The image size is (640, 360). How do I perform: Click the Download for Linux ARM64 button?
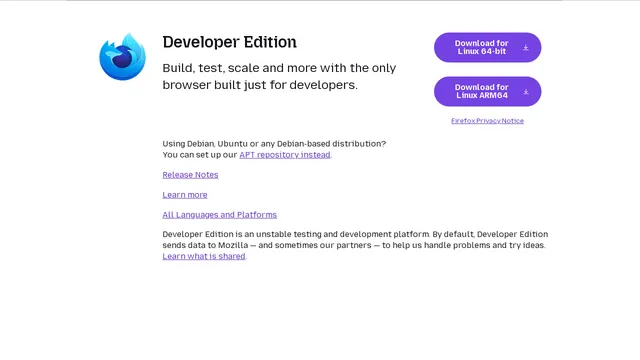pyautogui.click(x=487, y=91)
